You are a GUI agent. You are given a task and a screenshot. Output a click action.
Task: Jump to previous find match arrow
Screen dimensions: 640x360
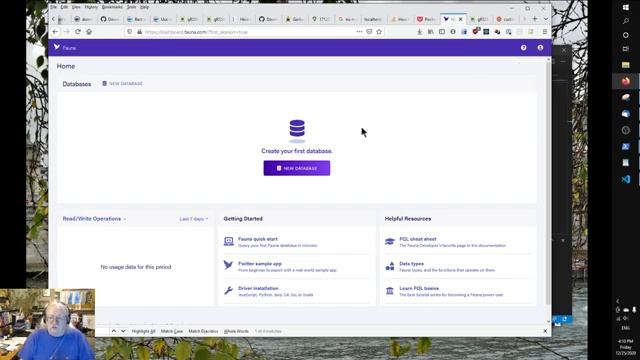coord(114,331)
